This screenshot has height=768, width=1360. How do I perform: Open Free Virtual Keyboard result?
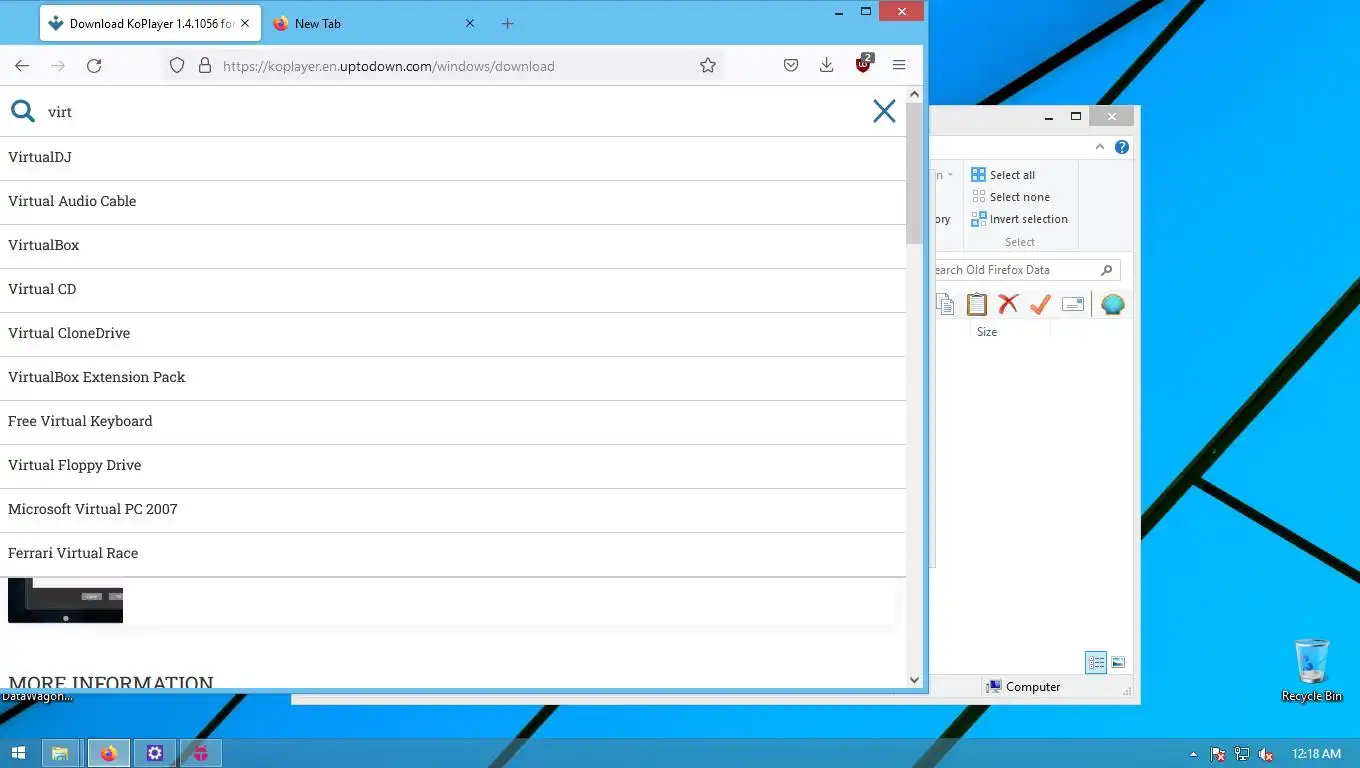(x=452, y=421)
